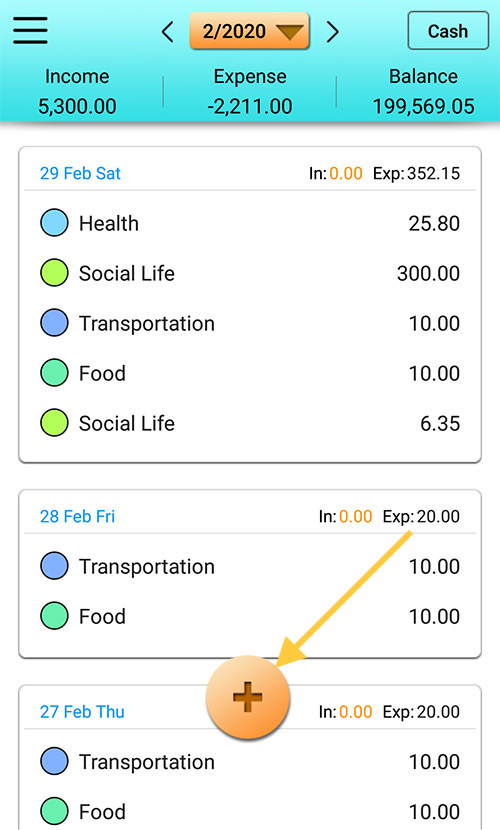The image size is (500, 830).
Task: Select 27 Feb Thu date header
Action: (x=82, y=711)
